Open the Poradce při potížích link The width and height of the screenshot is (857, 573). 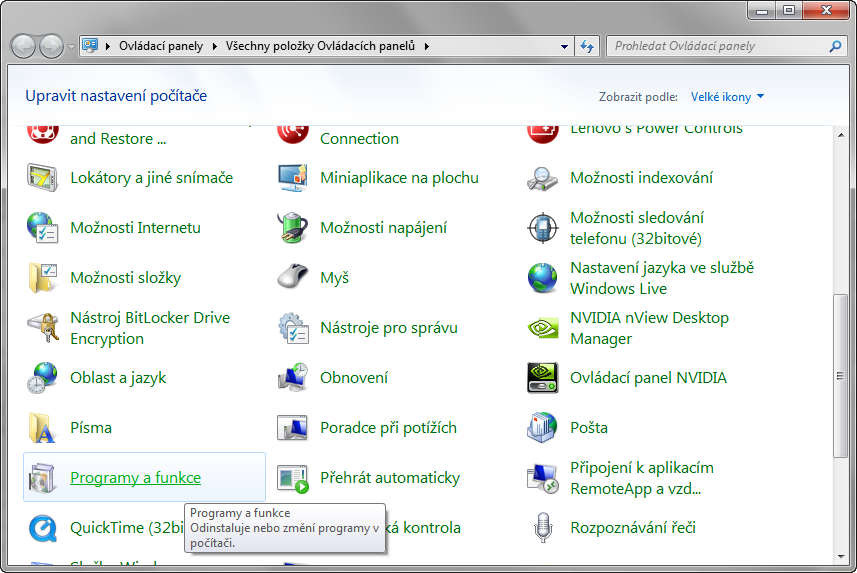(x=389, y=428)
